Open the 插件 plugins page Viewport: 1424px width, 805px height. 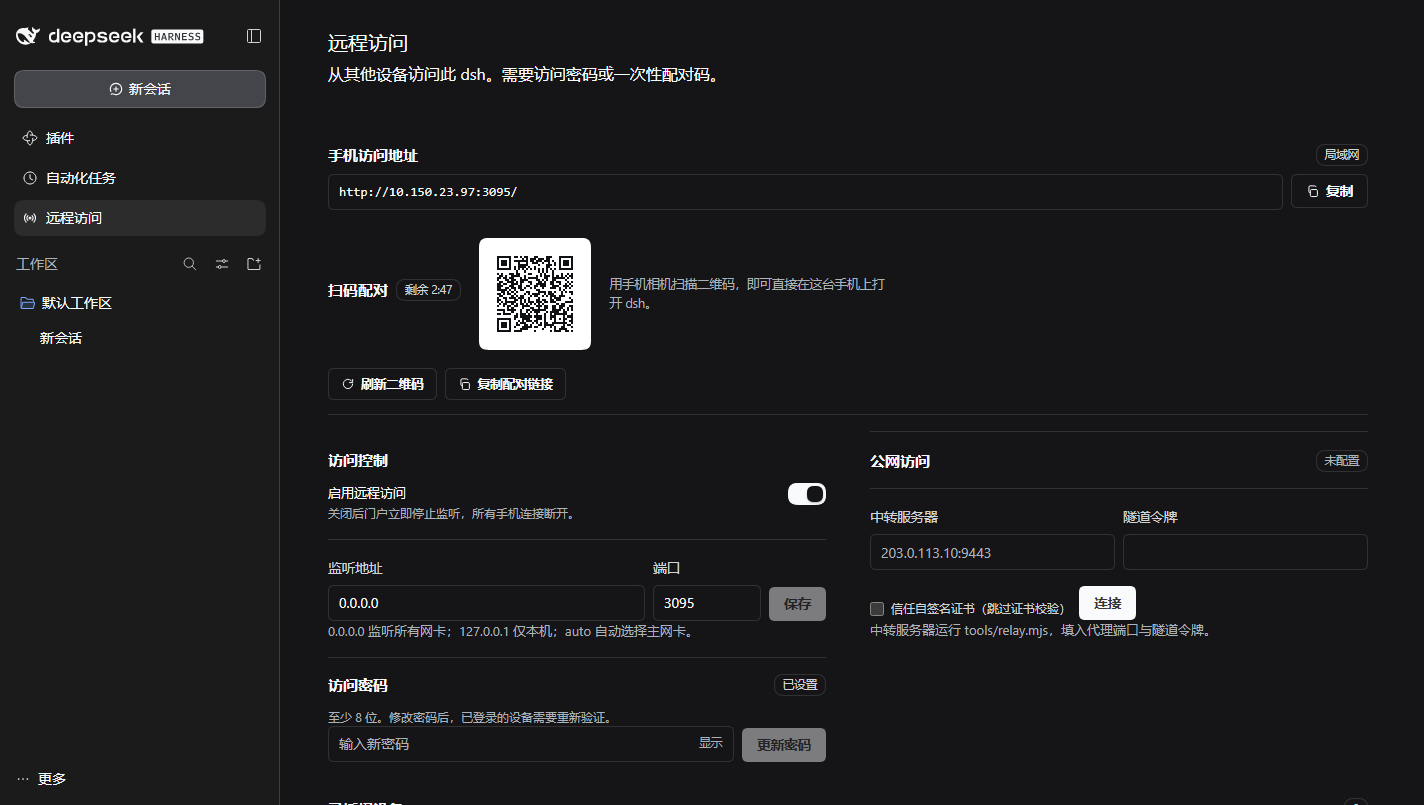click(x=140, y=138)
